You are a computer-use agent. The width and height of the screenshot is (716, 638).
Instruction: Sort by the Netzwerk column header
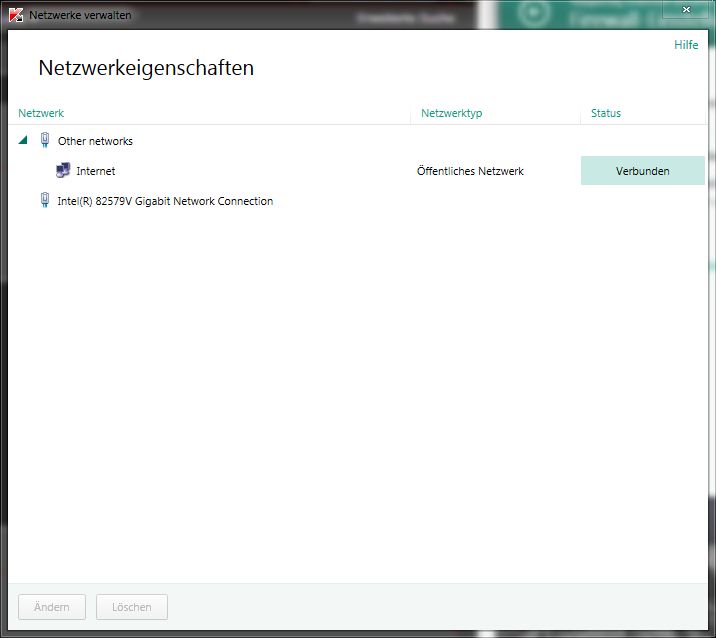point(41,113)
